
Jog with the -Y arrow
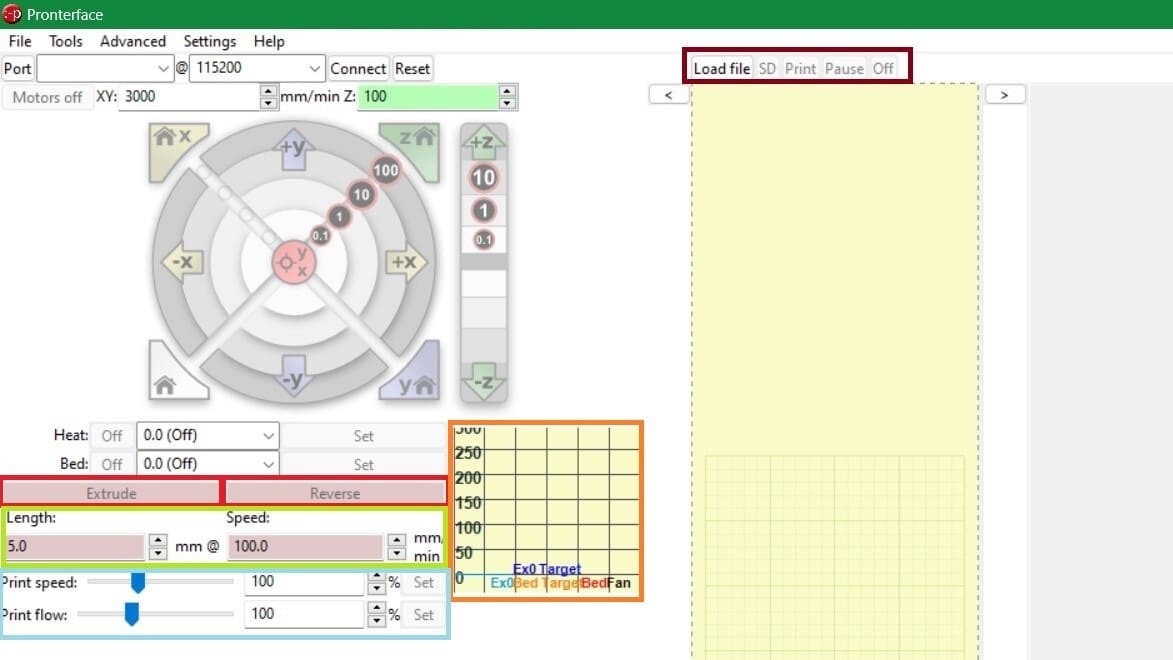[x=293, y=375]
